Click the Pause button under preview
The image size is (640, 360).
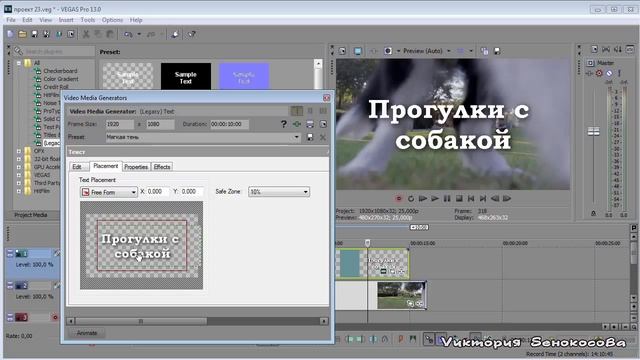pos(447,198)
